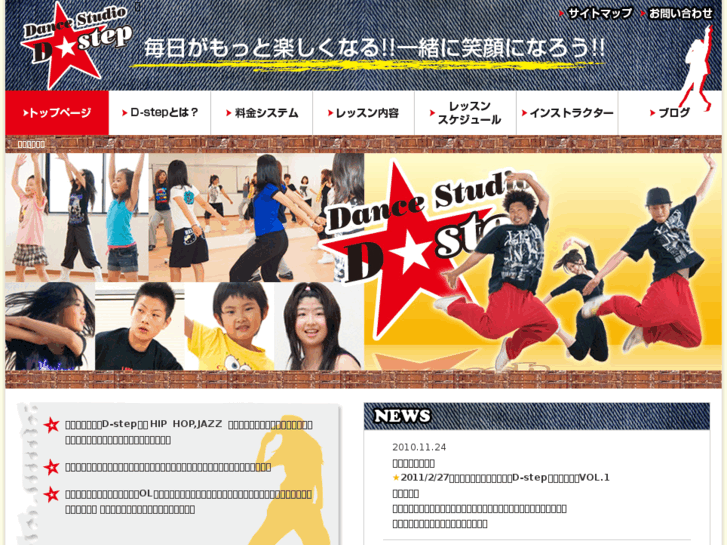Click the first red star bullet mentioning HIP HOP,JAZZ
Image resolution: width=727 pixels, height=545 pixels.
pyautogui.click(x=51, y=425)
